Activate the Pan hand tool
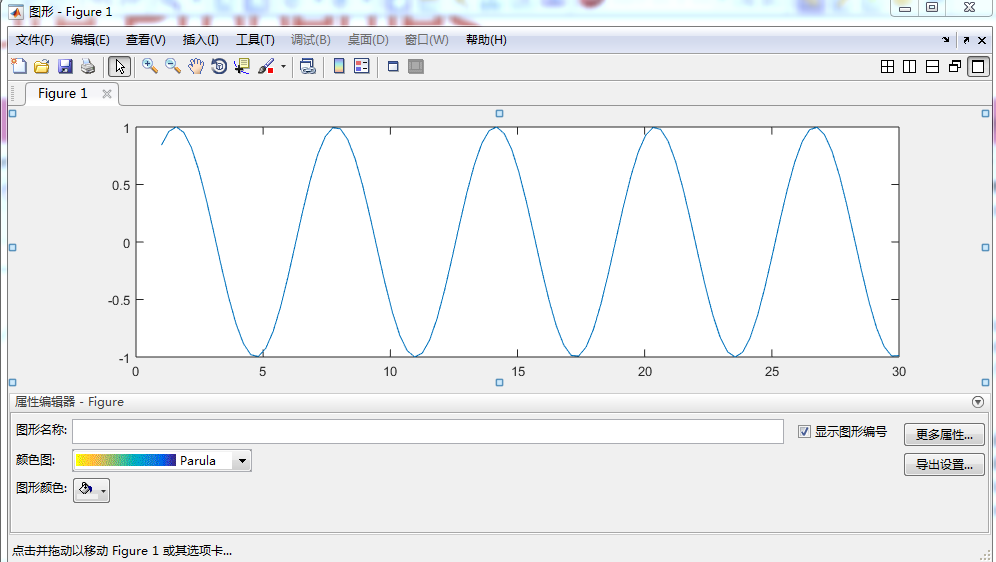 coord(196,67)
